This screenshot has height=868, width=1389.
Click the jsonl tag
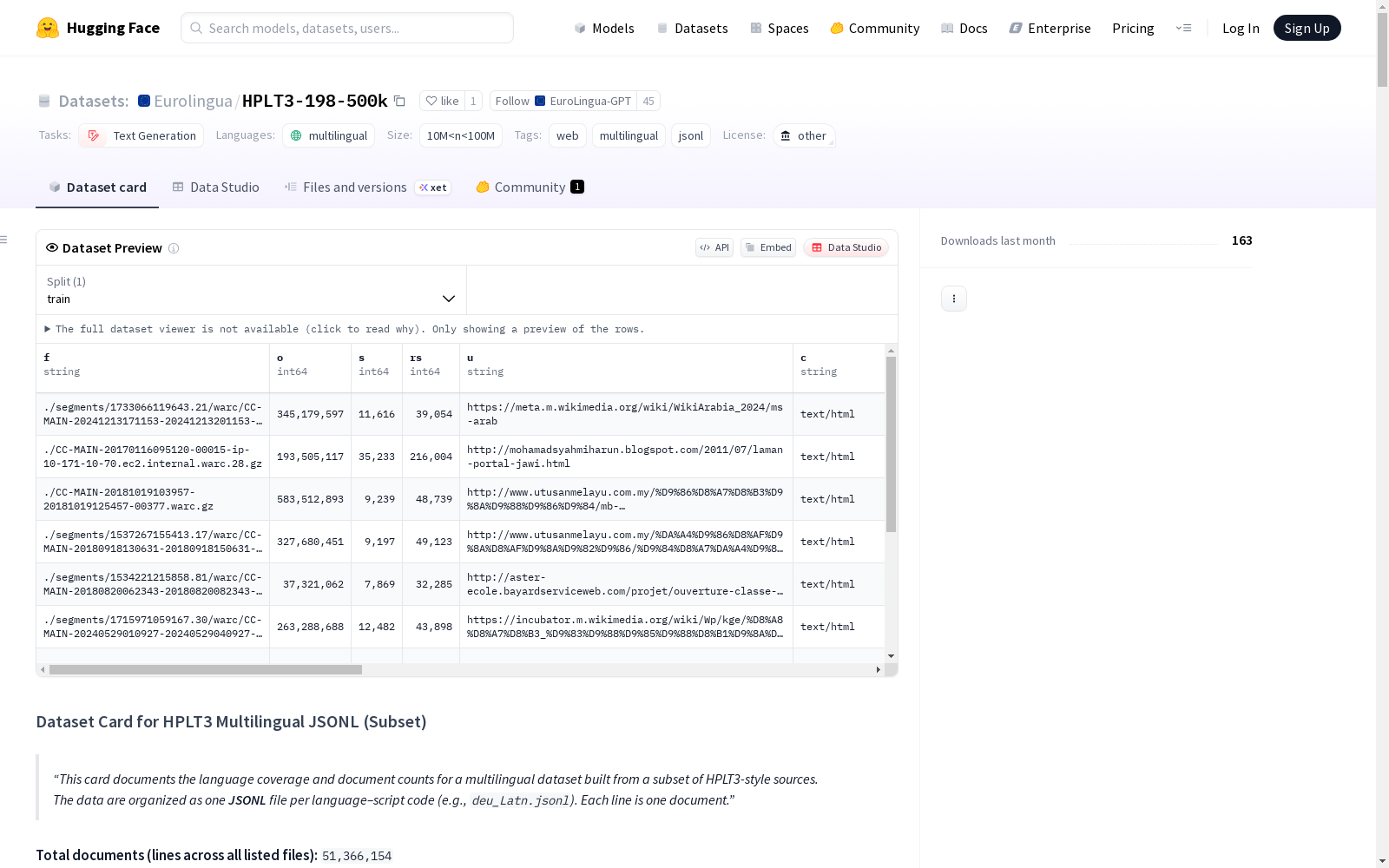[691, 135]
